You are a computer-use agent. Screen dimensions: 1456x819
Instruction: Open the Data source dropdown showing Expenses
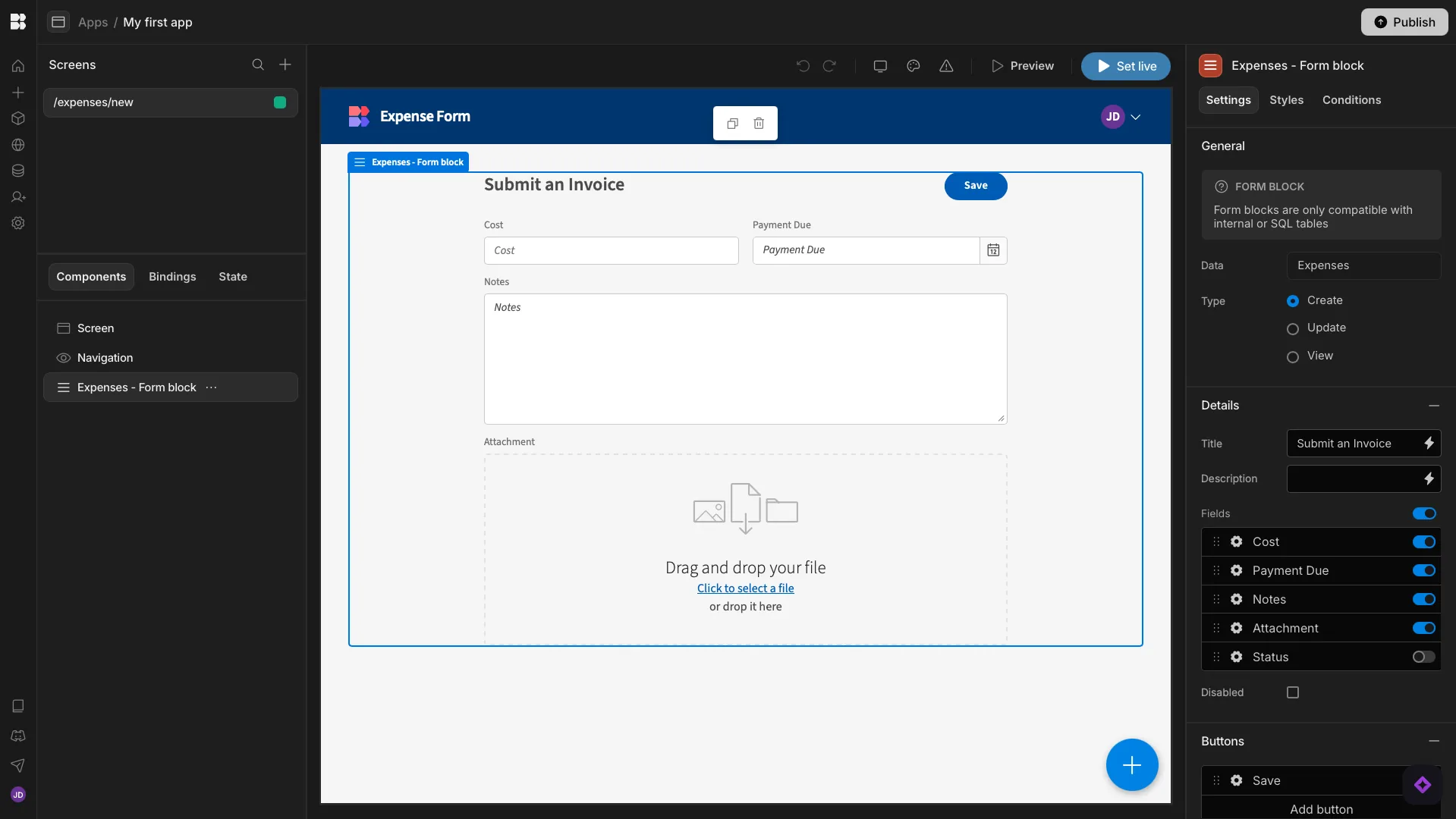pos(1363,265)
